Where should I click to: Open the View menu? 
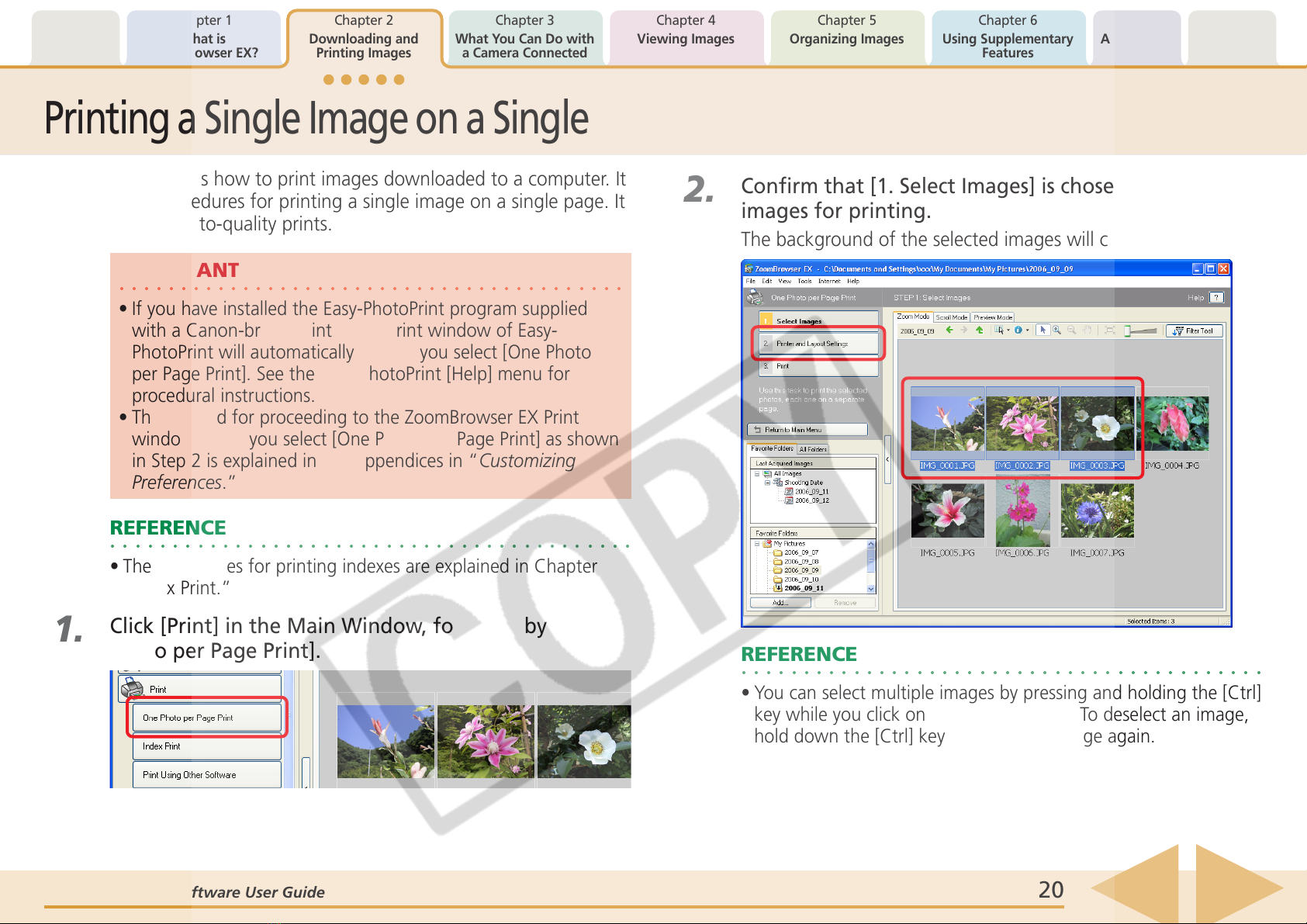tap(785, 281)
